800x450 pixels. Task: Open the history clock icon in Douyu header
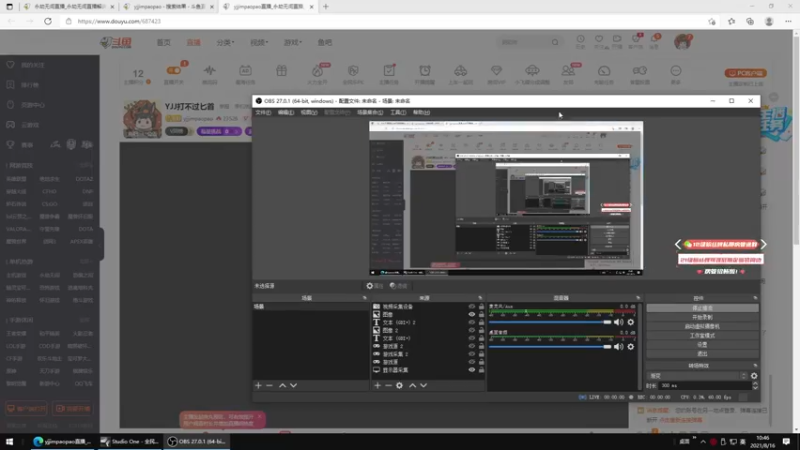pyautogui.click(x=581, y=41)
